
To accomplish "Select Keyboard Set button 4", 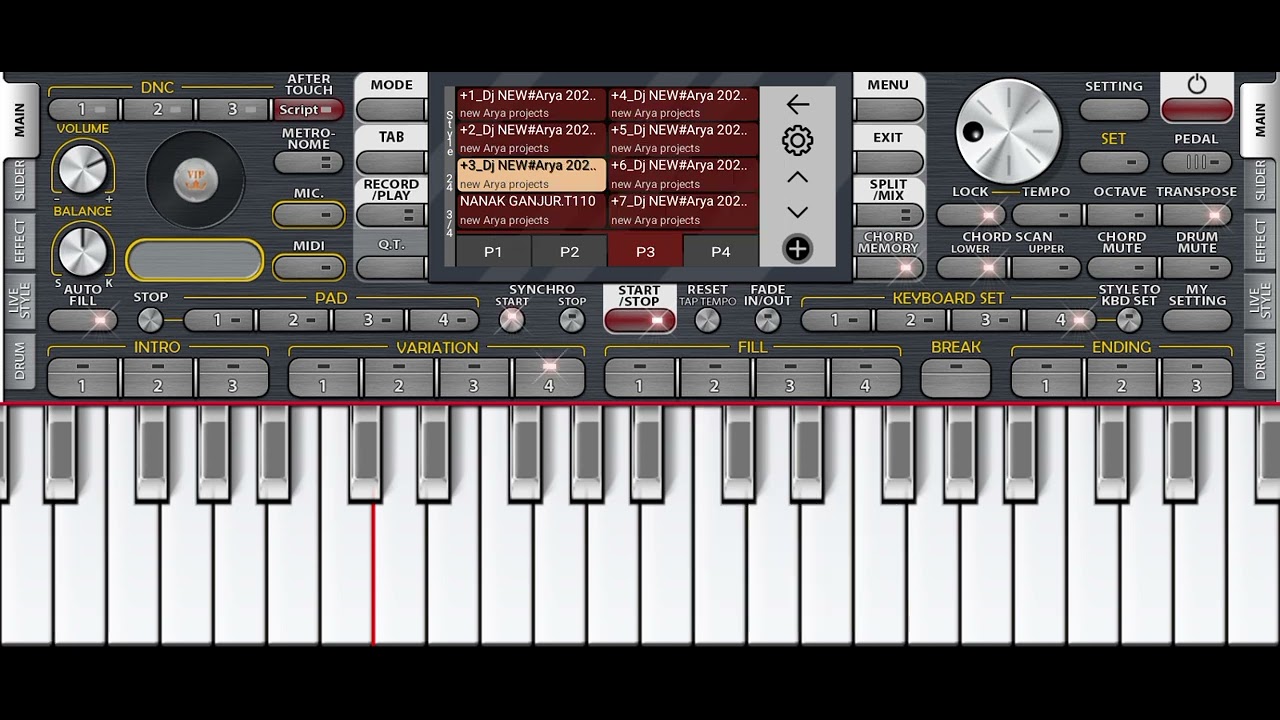I will click(1060, 320).
